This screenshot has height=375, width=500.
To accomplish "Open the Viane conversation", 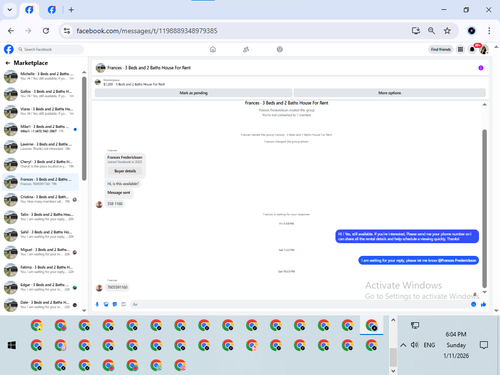I will pyautogui.click(x=40, y=111).
